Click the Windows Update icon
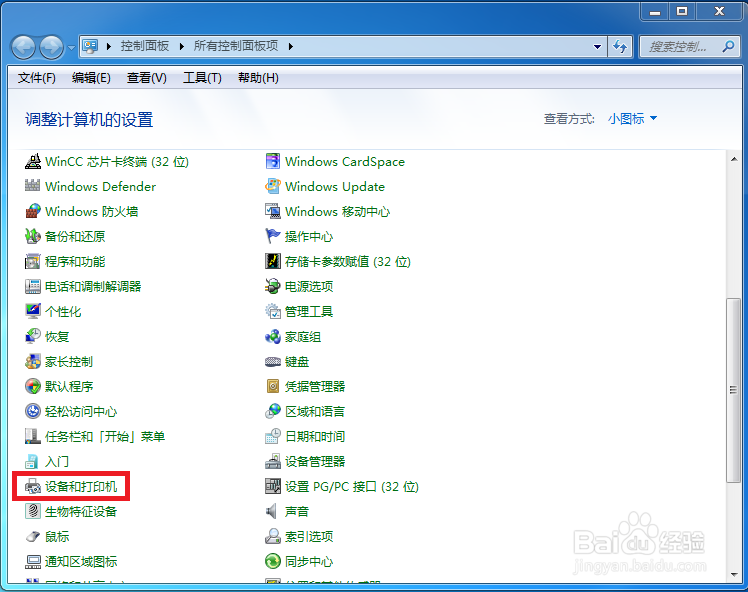The height and width of the screenshot is (592, 748). 273,187
